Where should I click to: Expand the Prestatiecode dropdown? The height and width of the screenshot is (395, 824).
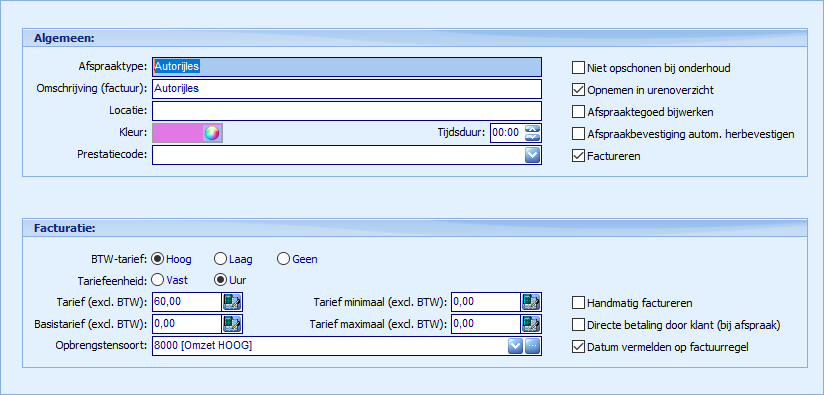[532, 155]
